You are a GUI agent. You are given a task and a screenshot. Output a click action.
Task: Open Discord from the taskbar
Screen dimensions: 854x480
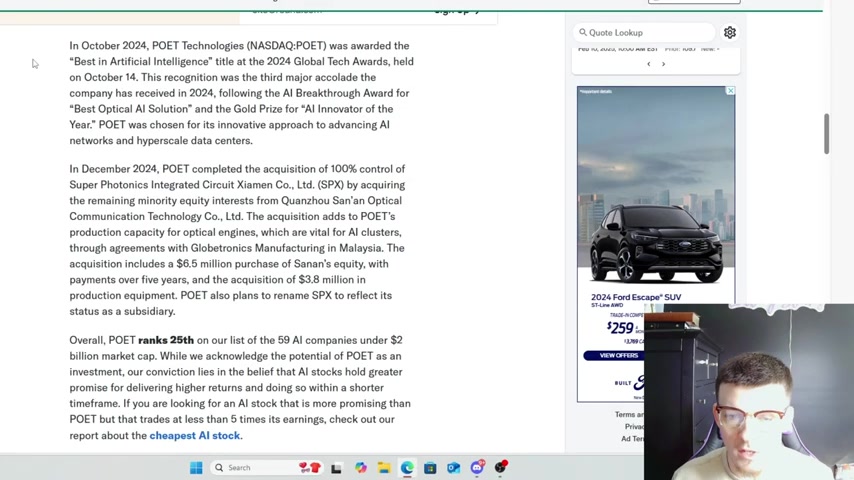(x=477, y=467)
